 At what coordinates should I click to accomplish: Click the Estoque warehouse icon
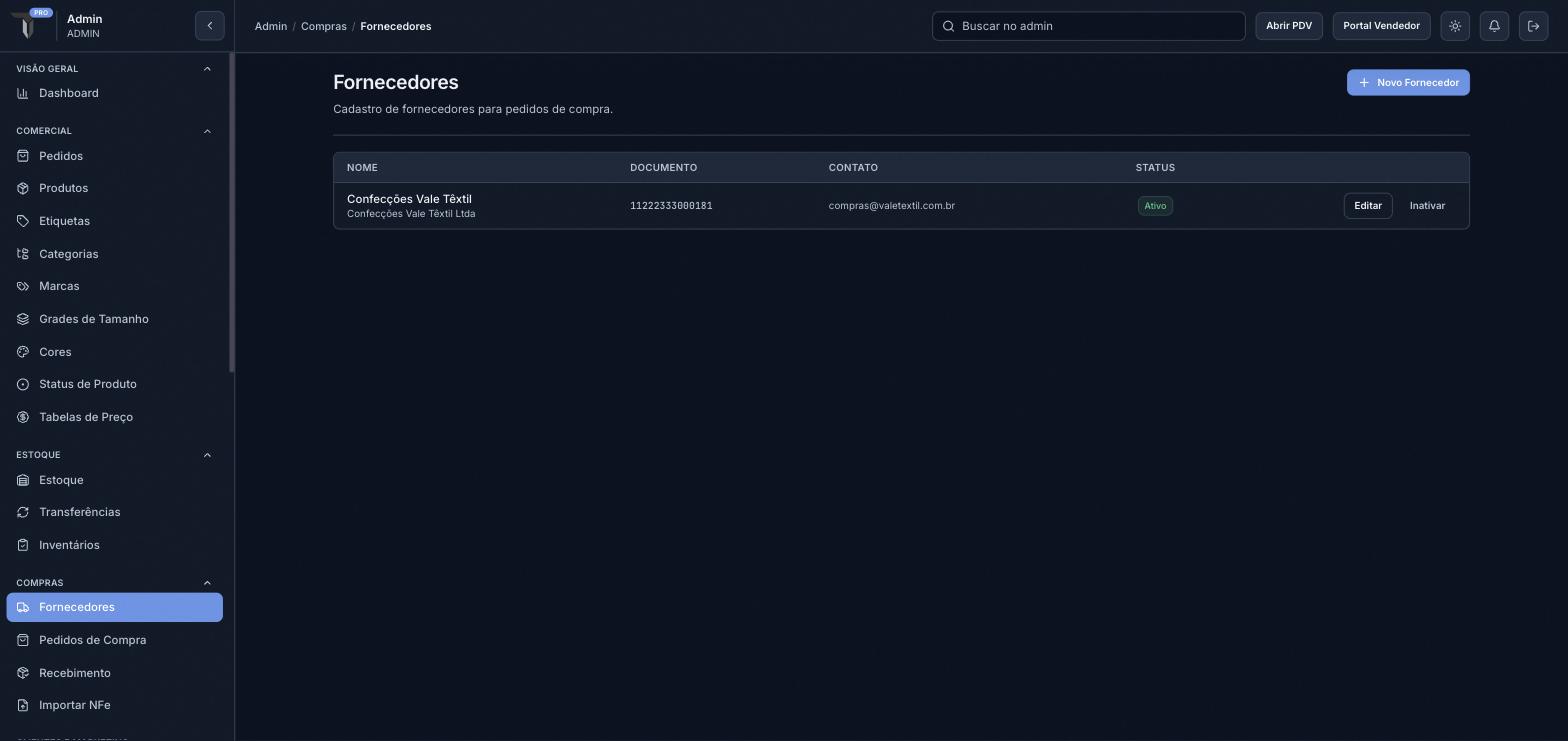23,480
